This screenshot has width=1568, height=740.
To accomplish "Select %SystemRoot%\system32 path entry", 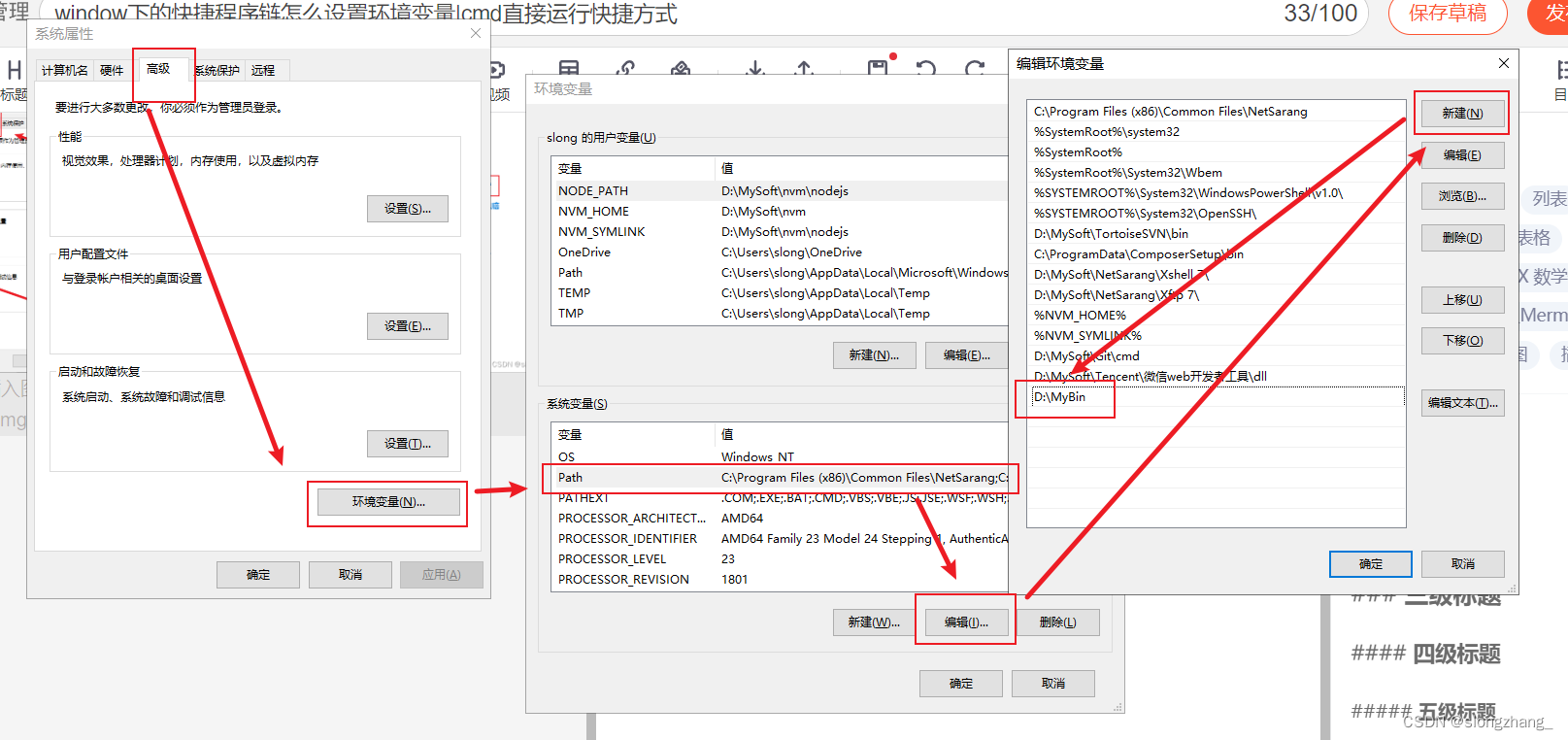I will [1217, 132].
